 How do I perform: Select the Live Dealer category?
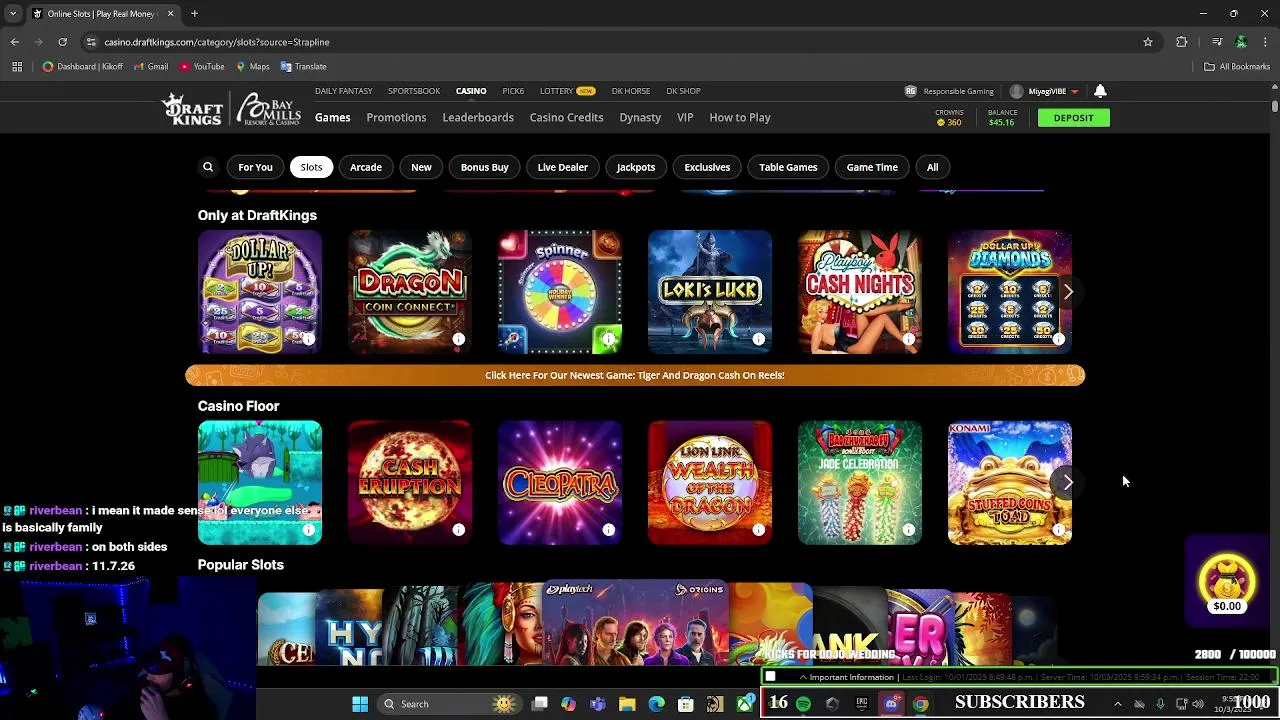click(563, 167)
